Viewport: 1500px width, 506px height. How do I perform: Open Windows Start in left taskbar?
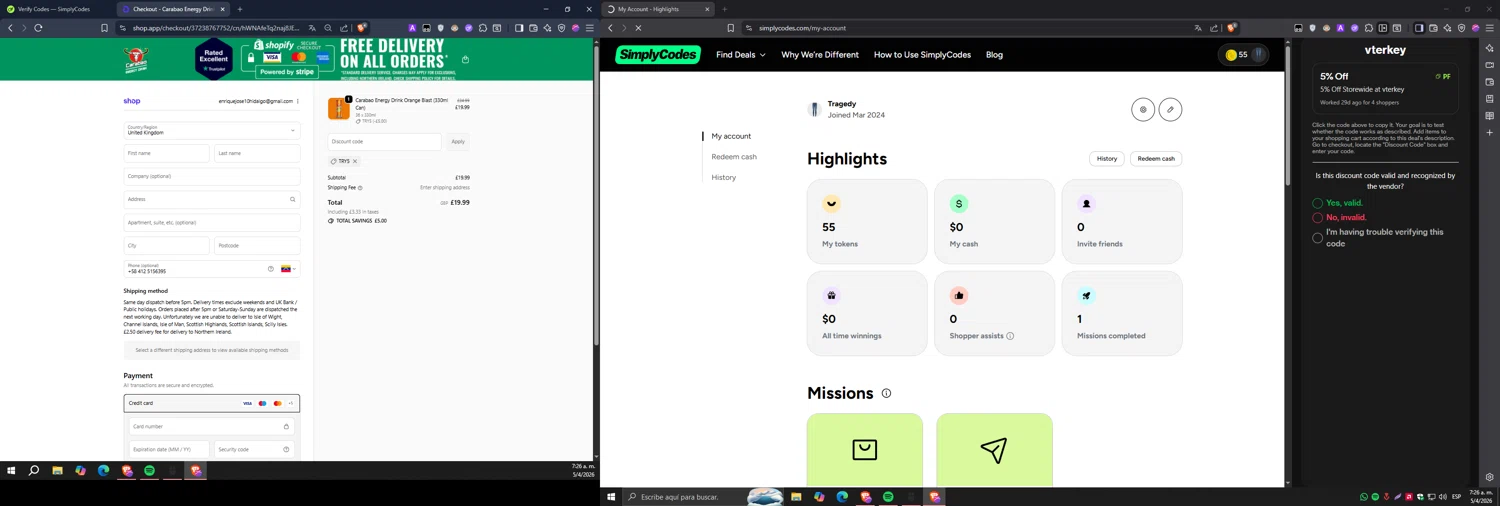pos(11,470)
